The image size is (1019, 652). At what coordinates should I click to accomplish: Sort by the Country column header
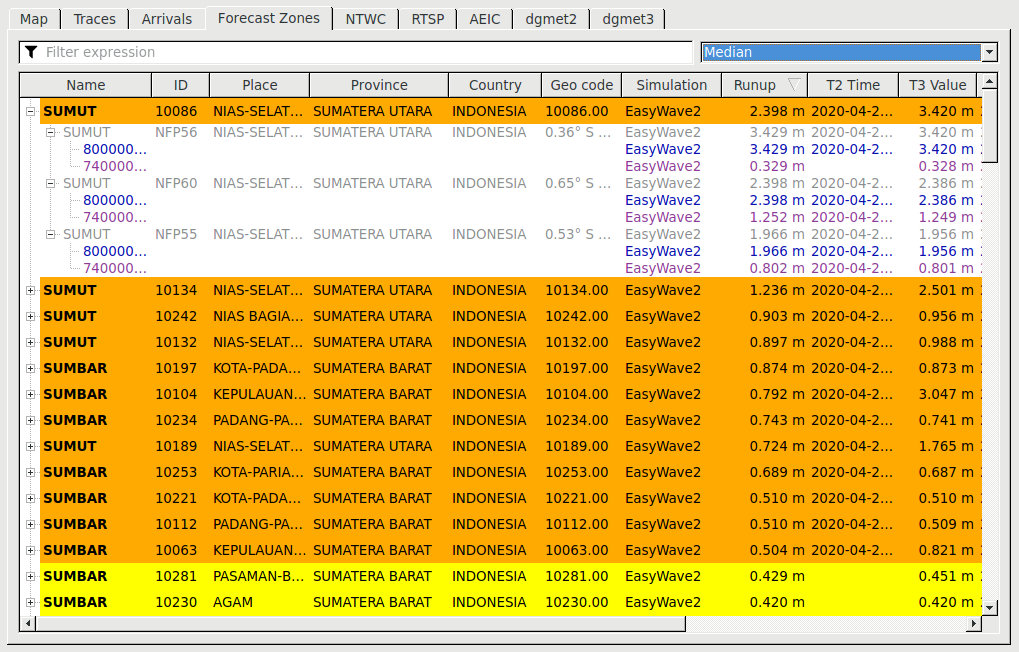click(495, 85)
